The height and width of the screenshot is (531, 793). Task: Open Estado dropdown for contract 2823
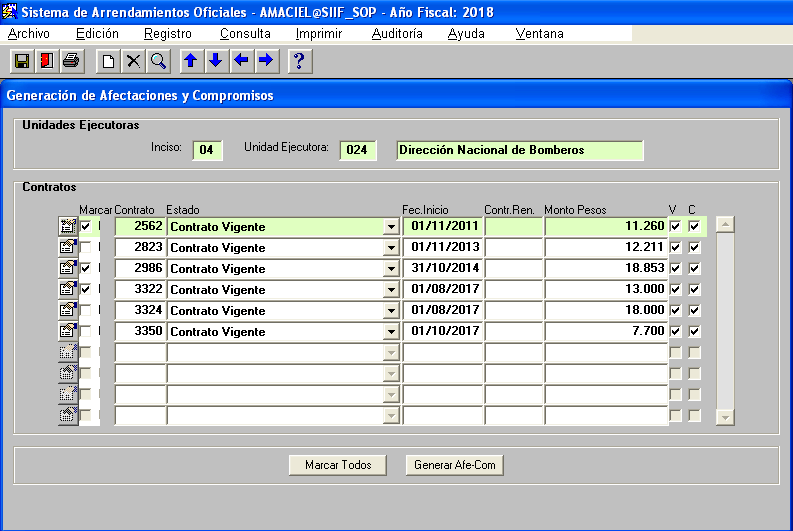391,248
